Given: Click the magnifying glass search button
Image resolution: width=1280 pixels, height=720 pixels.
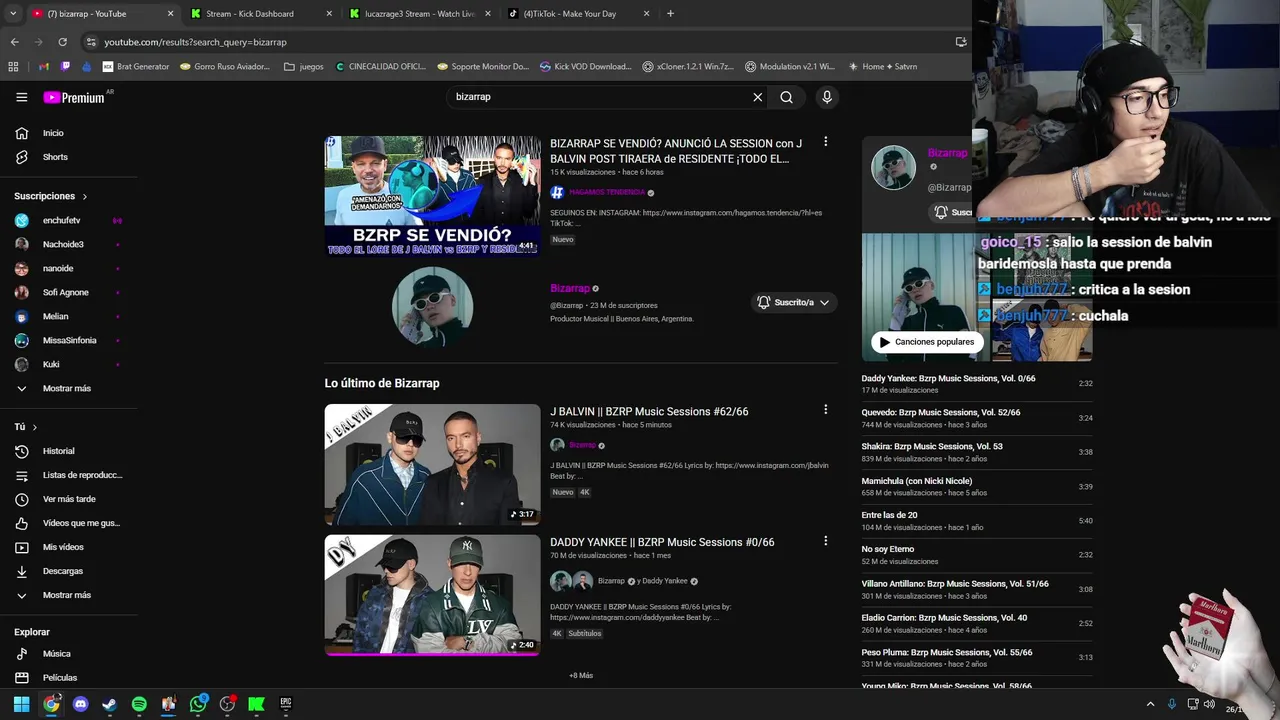Looking at the screenshot, I should [787, 97].
